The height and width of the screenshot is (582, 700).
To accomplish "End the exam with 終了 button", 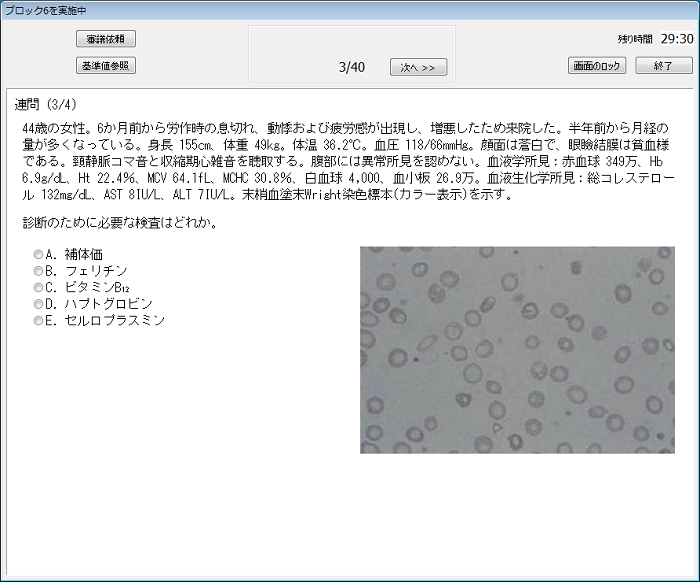I will pos(664,66).
